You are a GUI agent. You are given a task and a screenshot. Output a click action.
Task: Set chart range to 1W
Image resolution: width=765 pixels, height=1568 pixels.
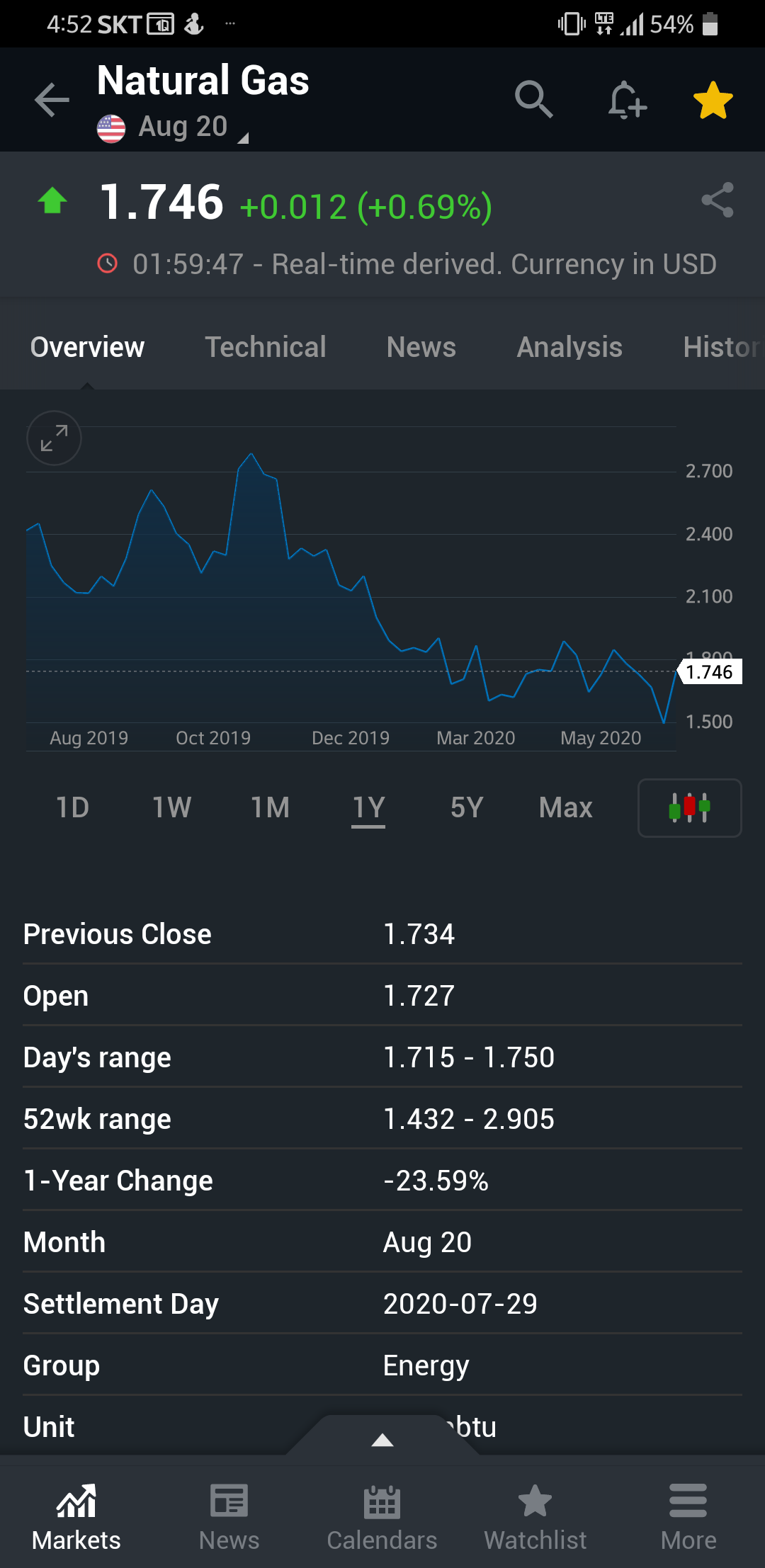click(171, 807)
